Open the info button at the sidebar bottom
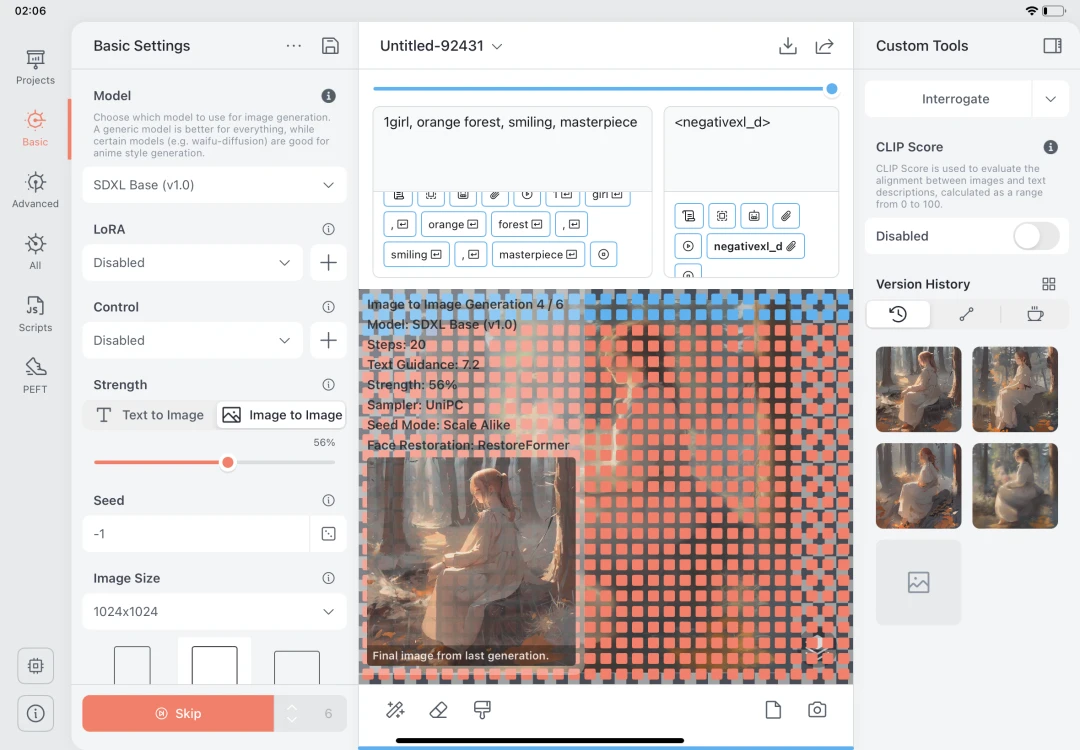1080x750 pixels. click(36, 713)
